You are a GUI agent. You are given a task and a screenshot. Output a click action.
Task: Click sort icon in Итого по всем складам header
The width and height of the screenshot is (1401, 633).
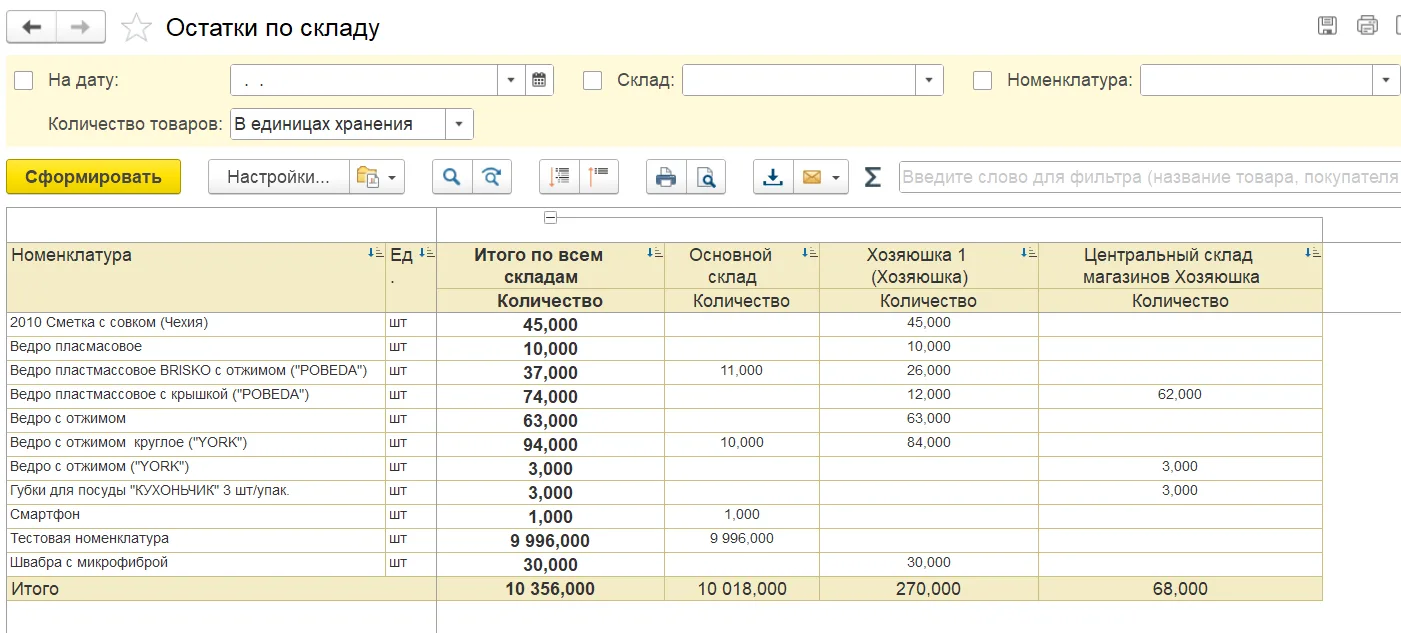[654, 254]
